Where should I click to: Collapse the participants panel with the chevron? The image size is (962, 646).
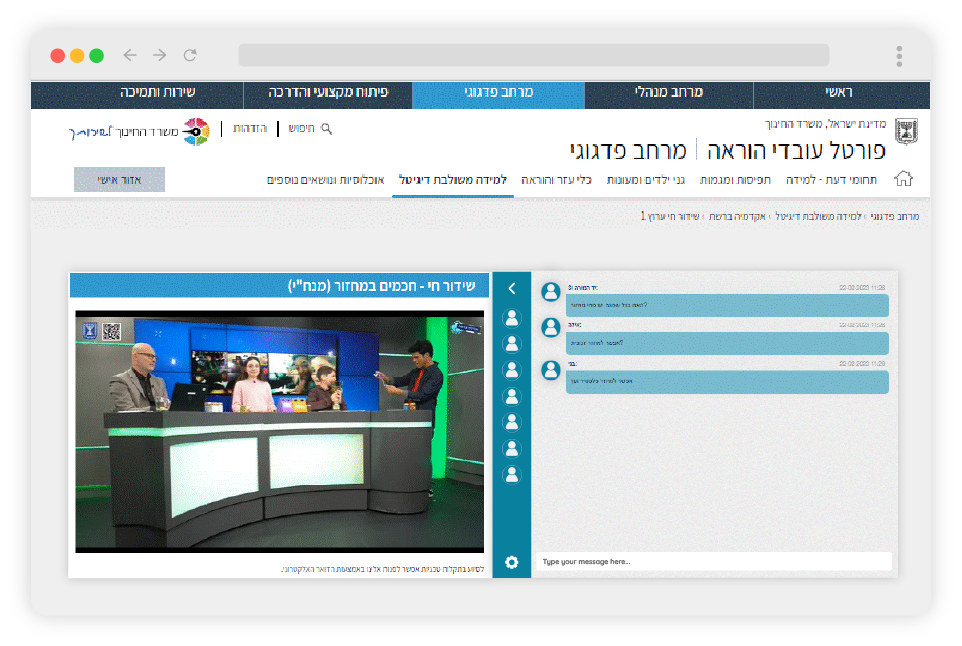[511, 287]
